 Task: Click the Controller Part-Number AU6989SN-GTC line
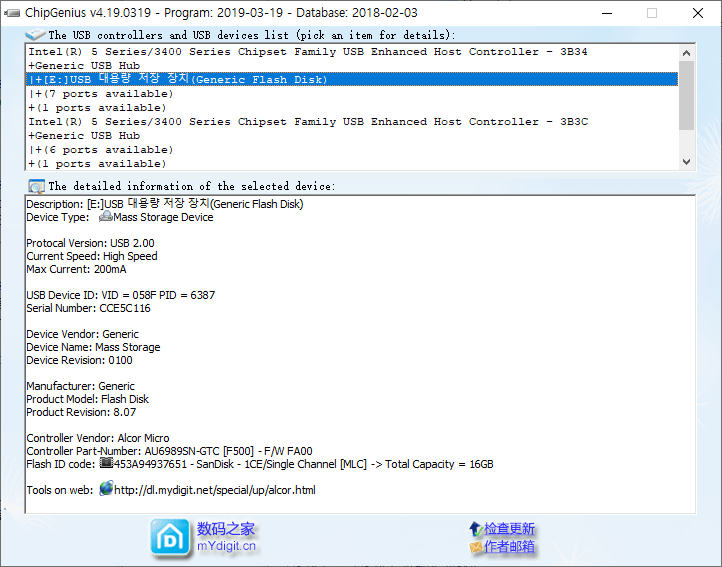click(169, 451)
